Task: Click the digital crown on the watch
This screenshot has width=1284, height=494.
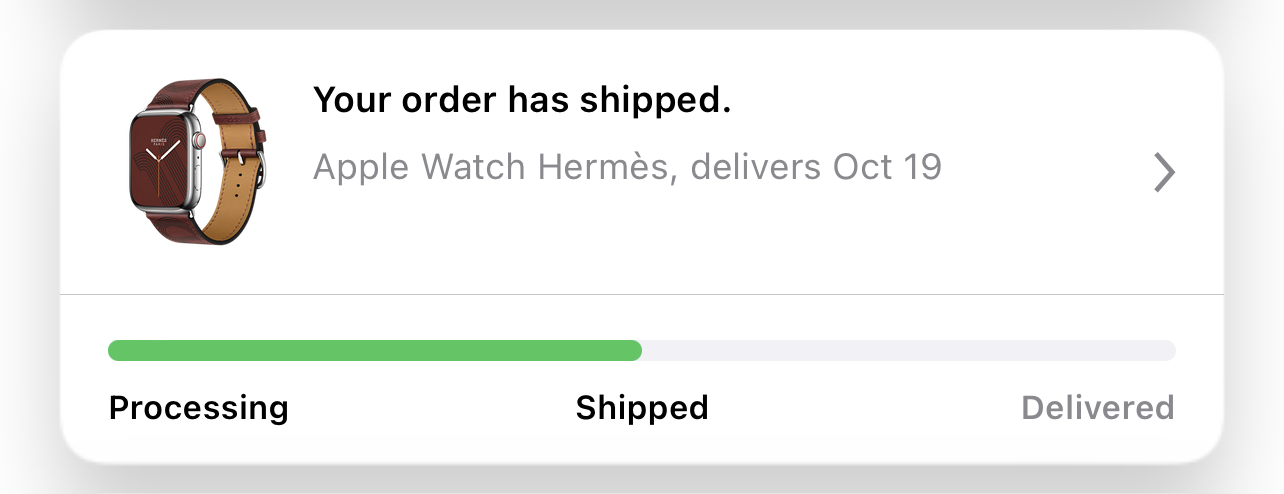Action: (198, 141)
